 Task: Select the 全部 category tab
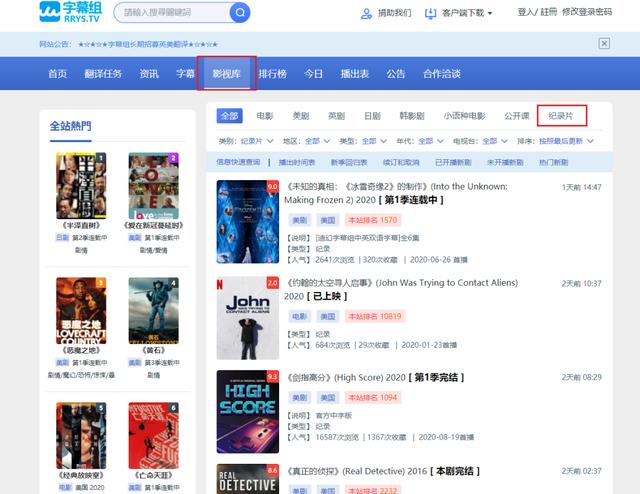(x=229, y=116)
